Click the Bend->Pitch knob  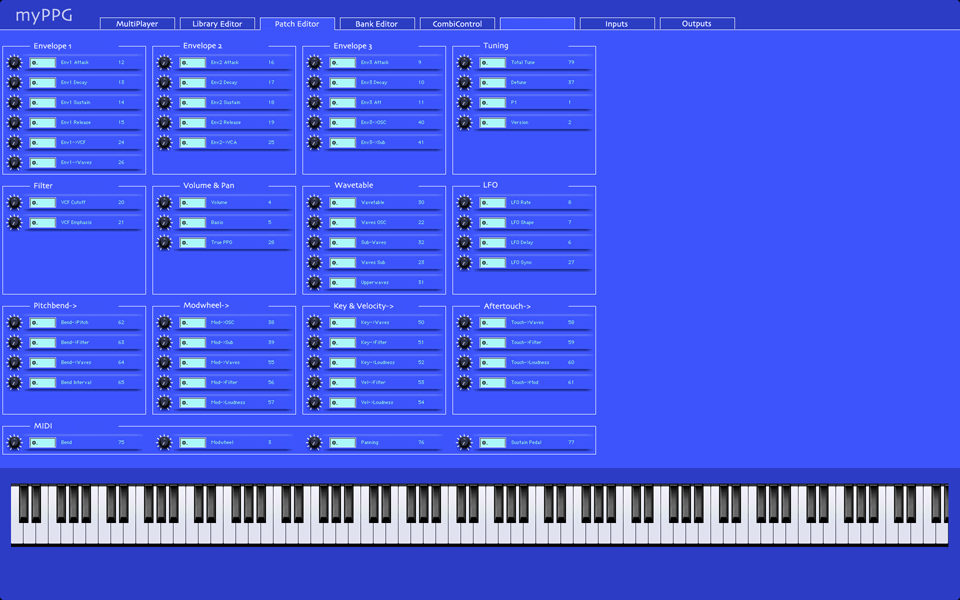14,323
